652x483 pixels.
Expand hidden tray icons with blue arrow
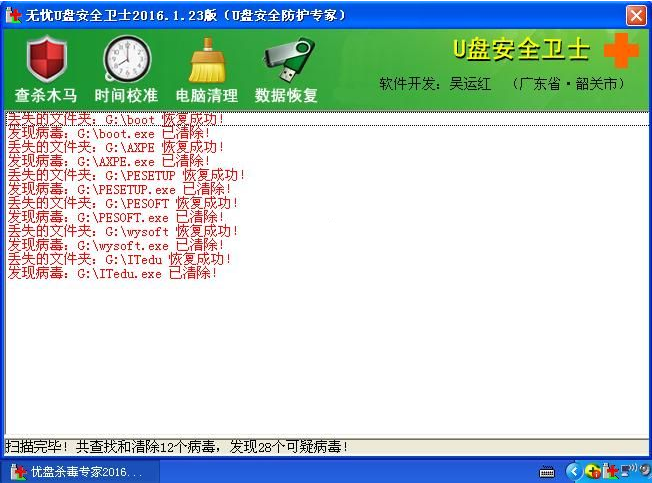(x=574, y=472)
